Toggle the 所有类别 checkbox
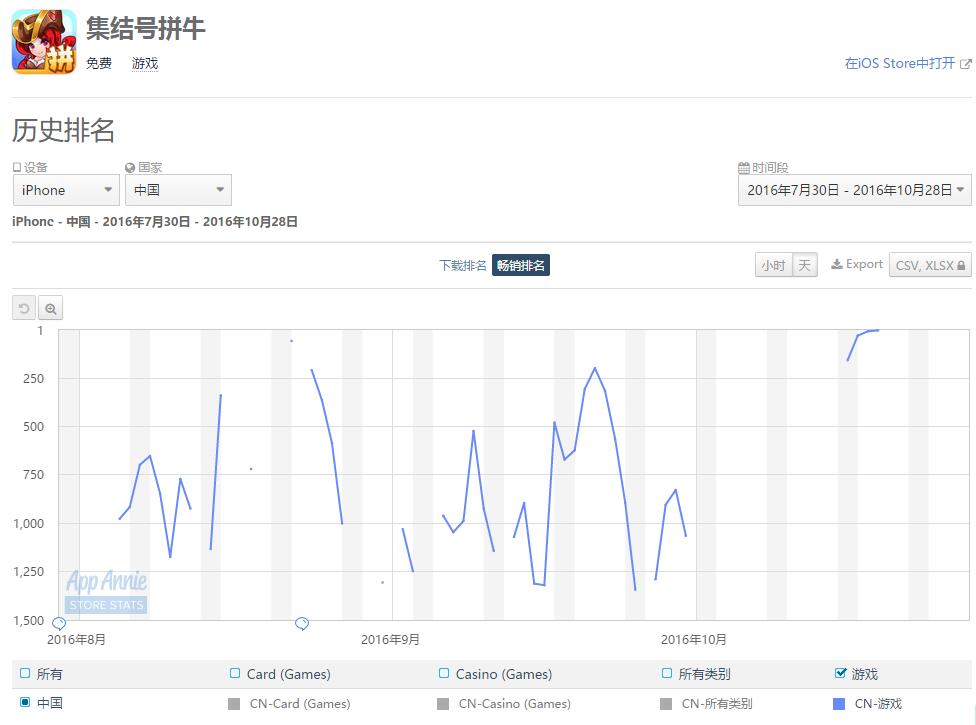The image size is (976, 725). (x=667, y=673)
